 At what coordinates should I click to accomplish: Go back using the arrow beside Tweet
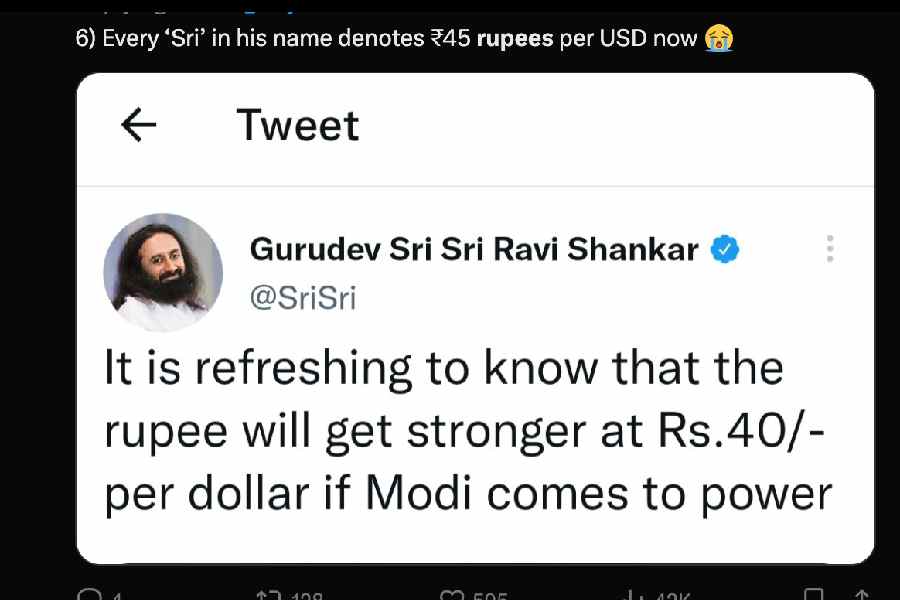tap(139, 125)
